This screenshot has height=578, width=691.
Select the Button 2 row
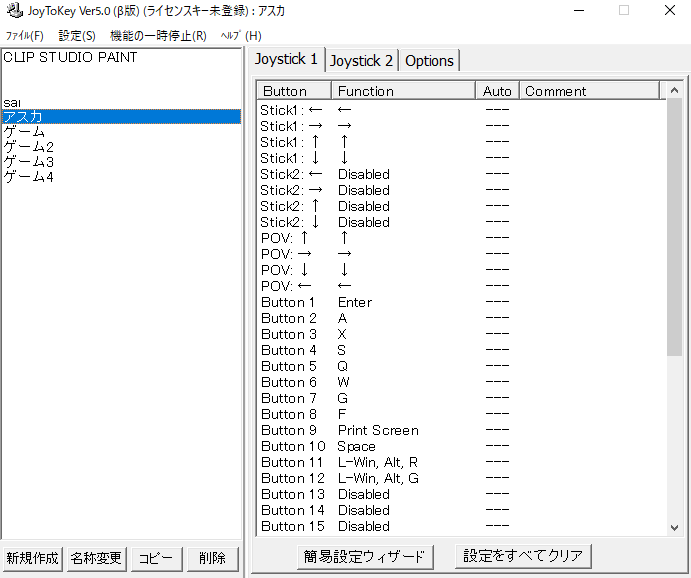461,318
